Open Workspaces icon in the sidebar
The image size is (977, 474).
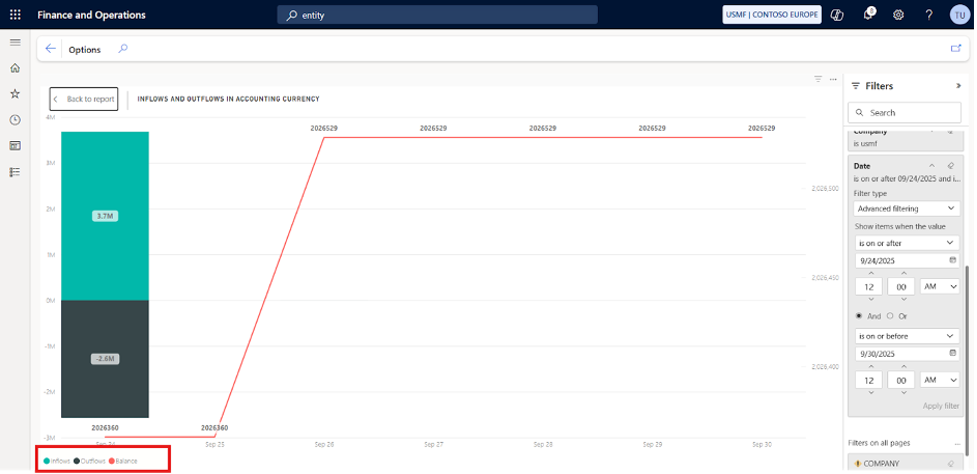click(15, 146)
